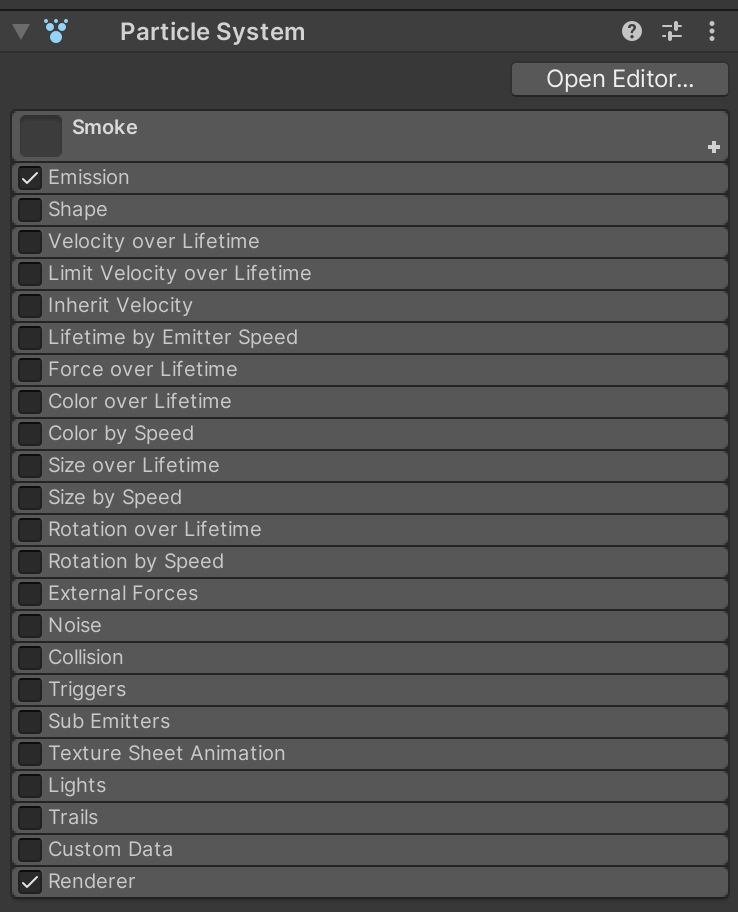Click the Particle System component icon
This screenshot has height=912, width=738.
tap(56, 31)
